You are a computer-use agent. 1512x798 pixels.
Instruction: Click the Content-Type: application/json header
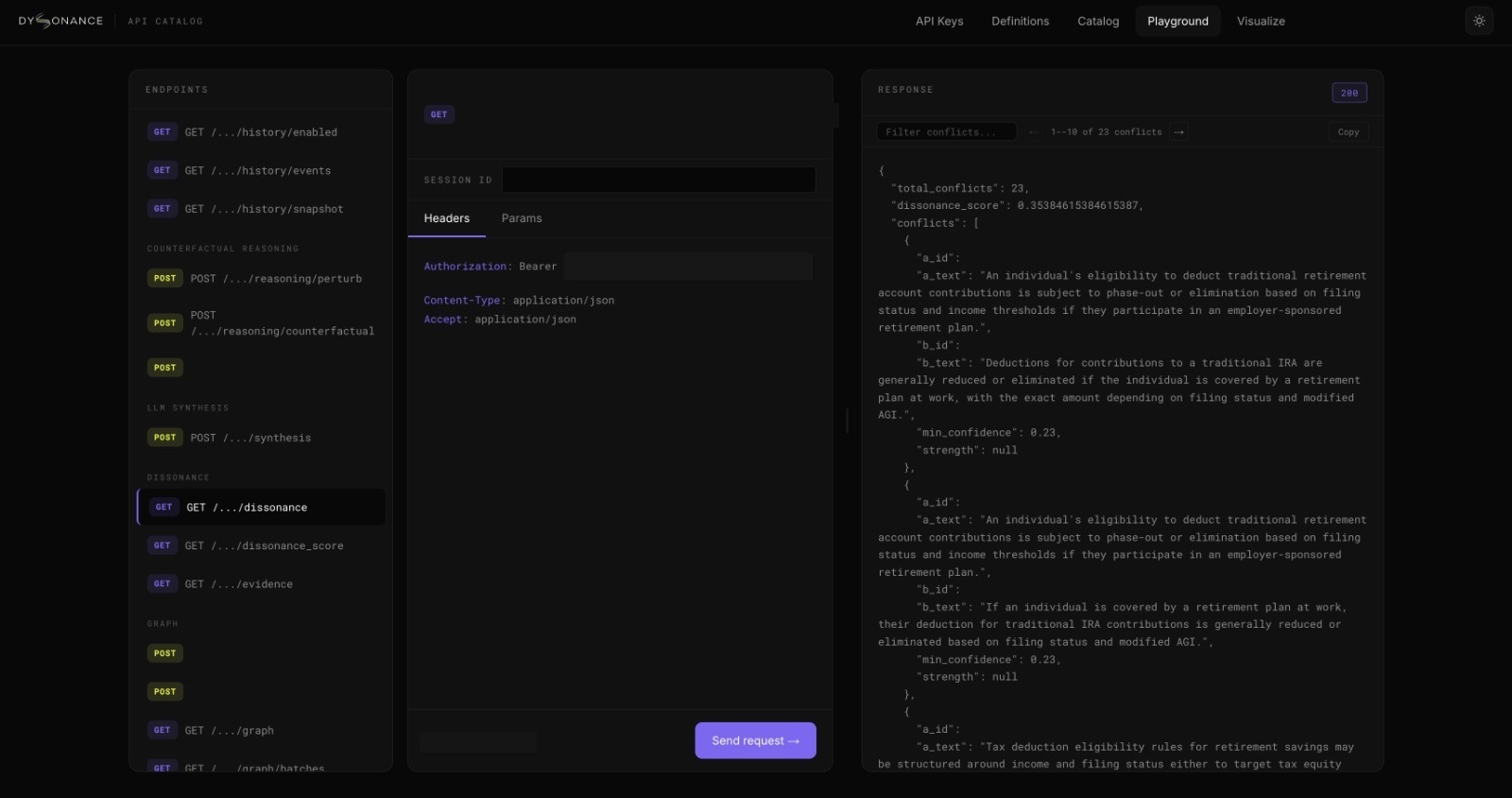click(519, 301)
